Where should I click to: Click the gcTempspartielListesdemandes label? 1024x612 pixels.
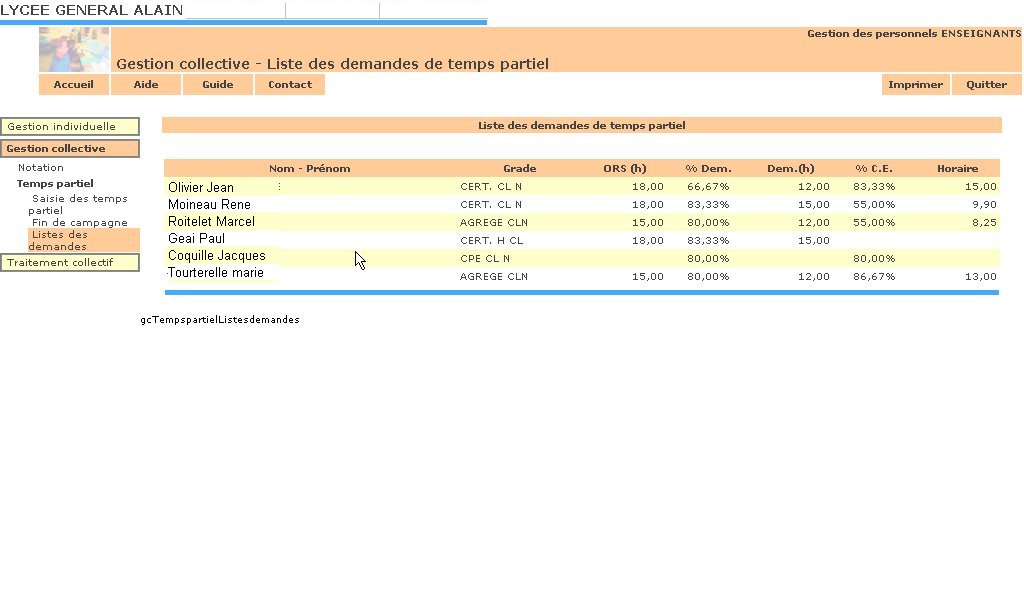[220, 320]
